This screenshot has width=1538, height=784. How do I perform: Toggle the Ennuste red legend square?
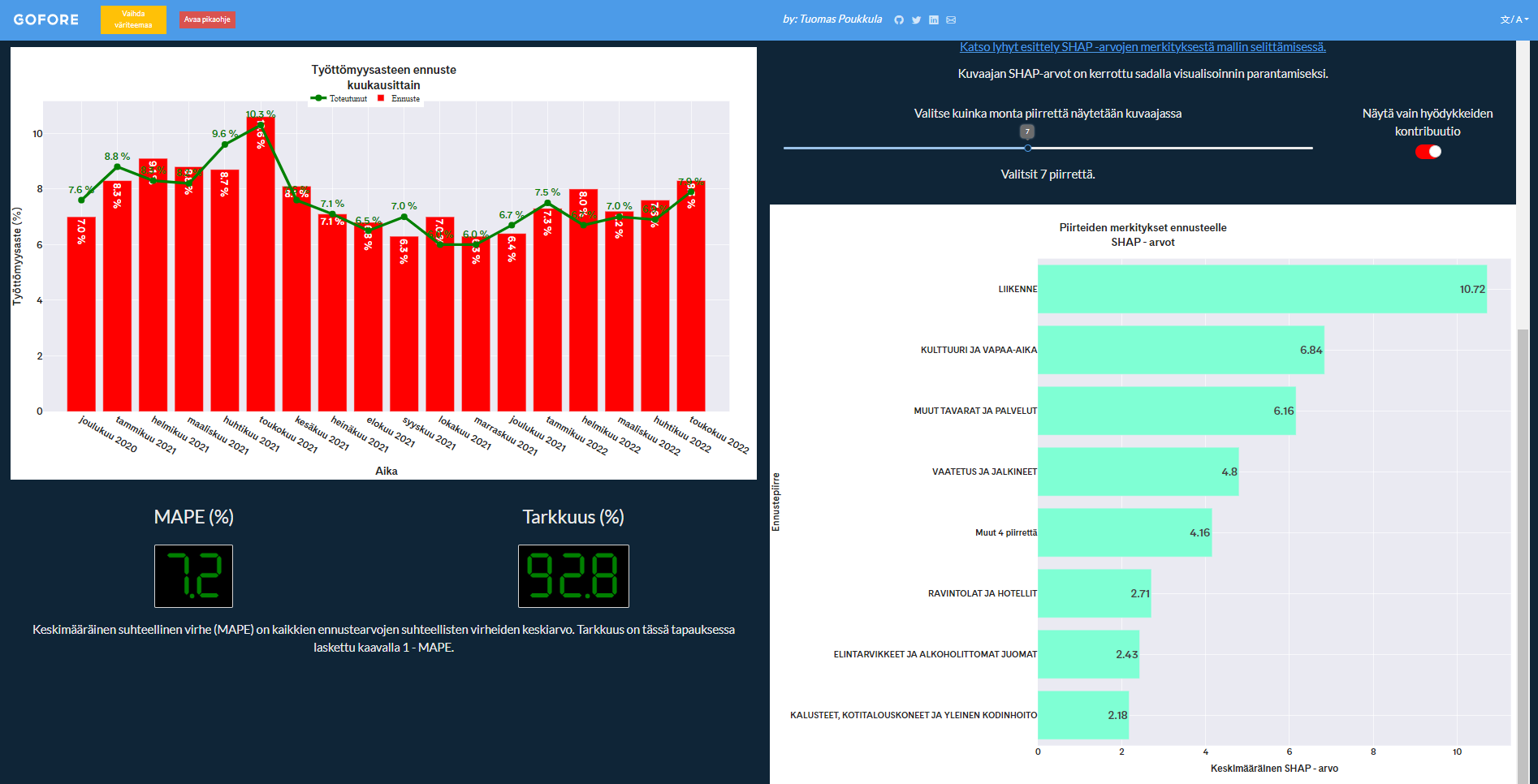[381, 99]
